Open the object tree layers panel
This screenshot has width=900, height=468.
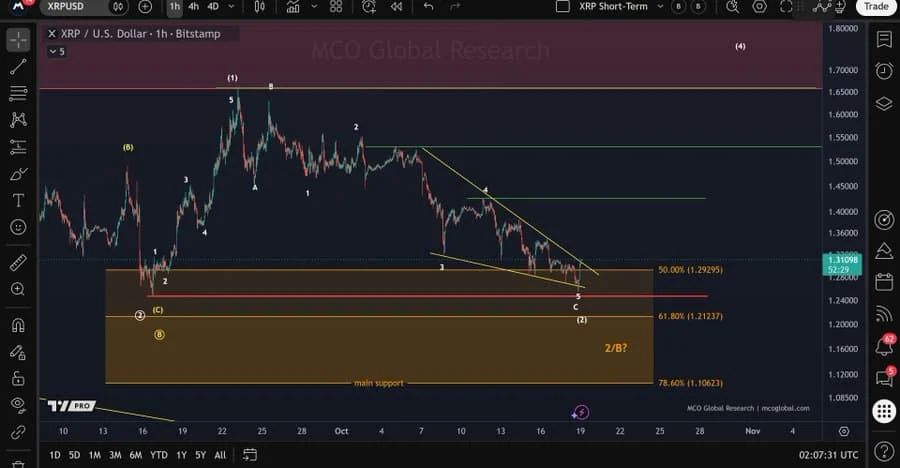884,103
